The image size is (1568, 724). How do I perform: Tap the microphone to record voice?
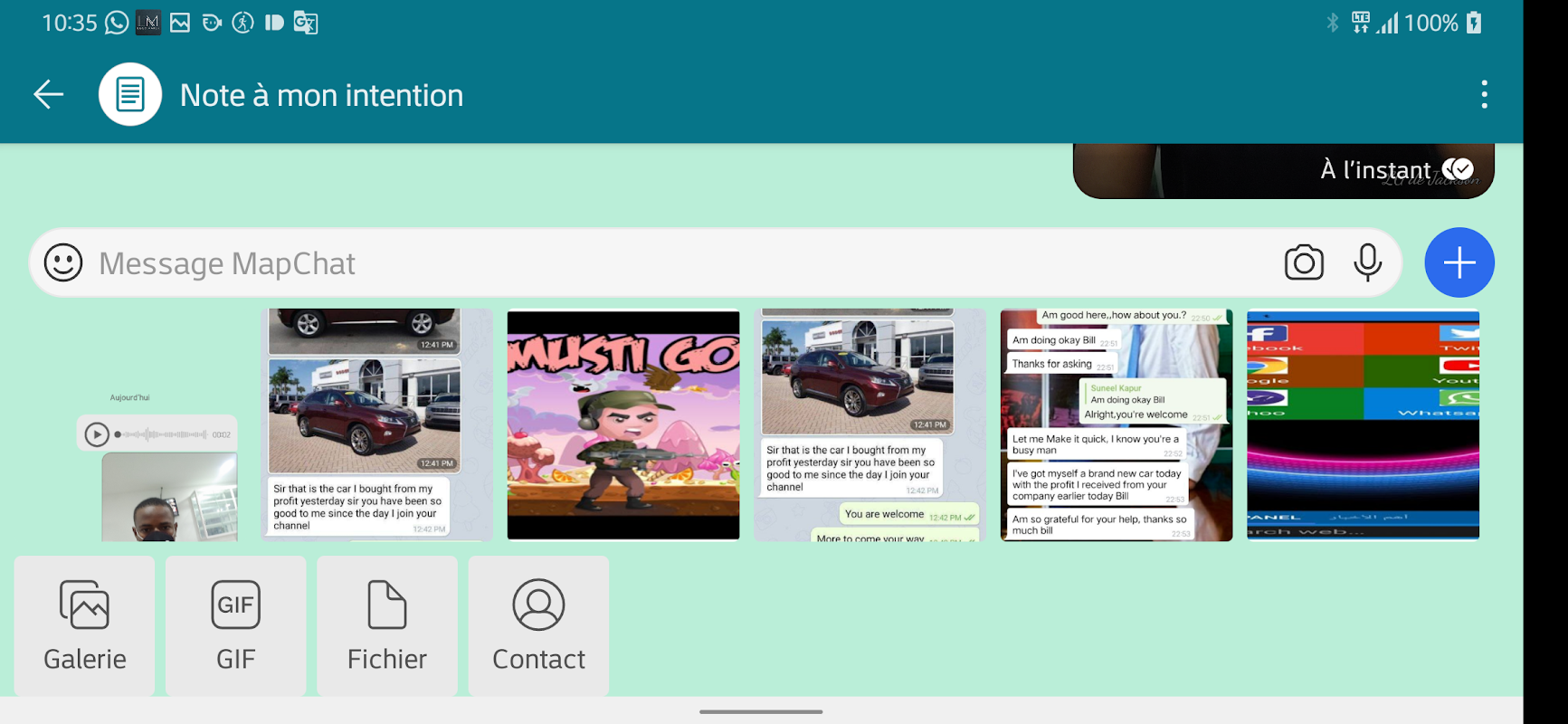tap(1367, 262)
